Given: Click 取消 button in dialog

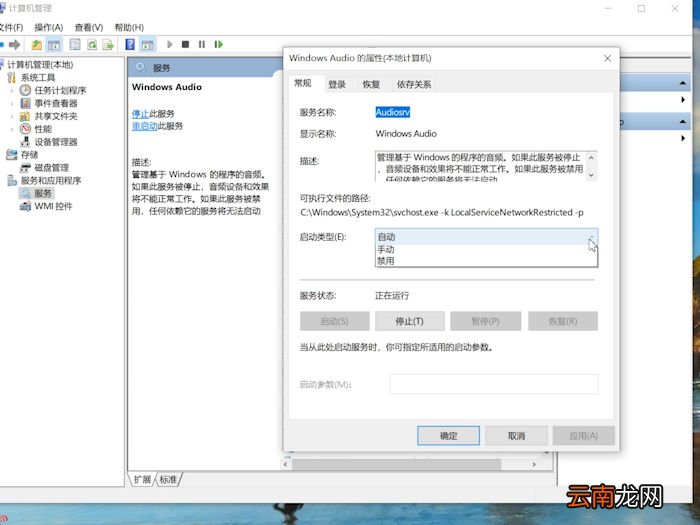Looking at the screenshot, I should point(516,436).
